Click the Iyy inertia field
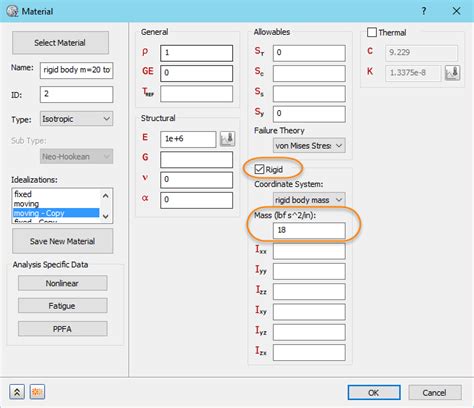The image size is (474, 408). tap(309, 271)
